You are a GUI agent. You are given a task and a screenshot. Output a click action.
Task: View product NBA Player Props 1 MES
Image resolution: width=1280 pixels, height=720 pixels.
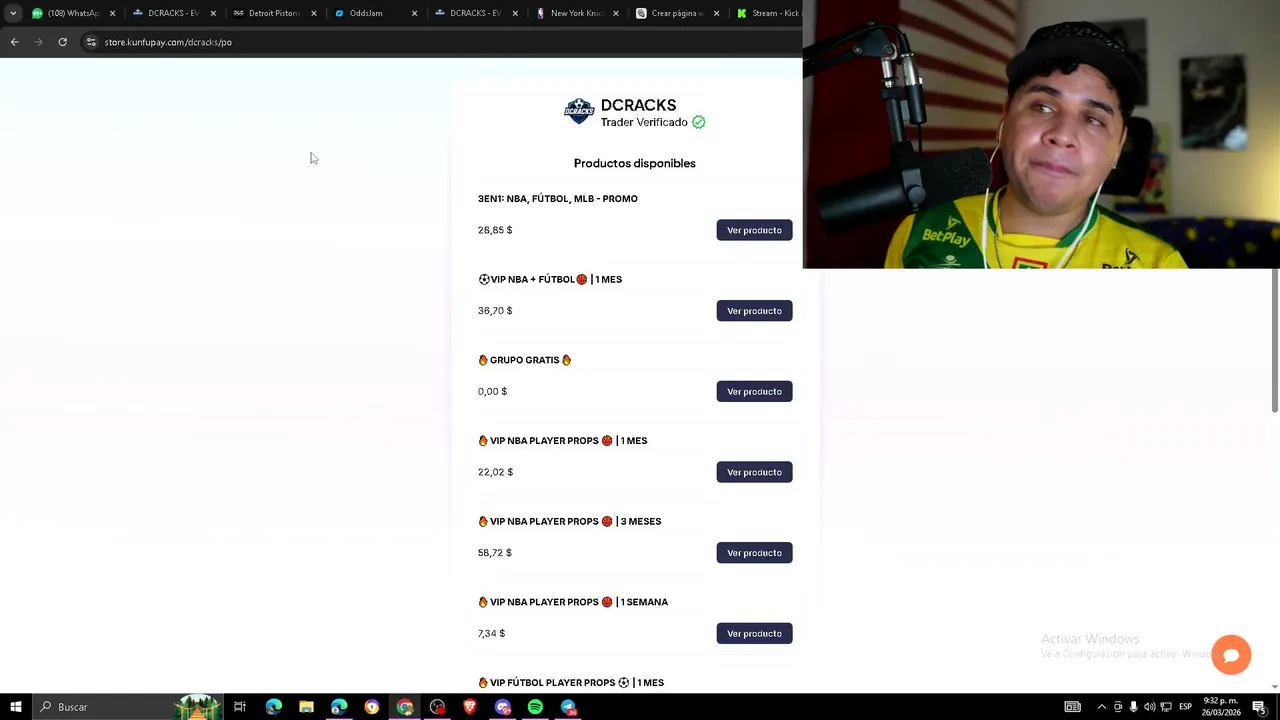tap(754, 472)
